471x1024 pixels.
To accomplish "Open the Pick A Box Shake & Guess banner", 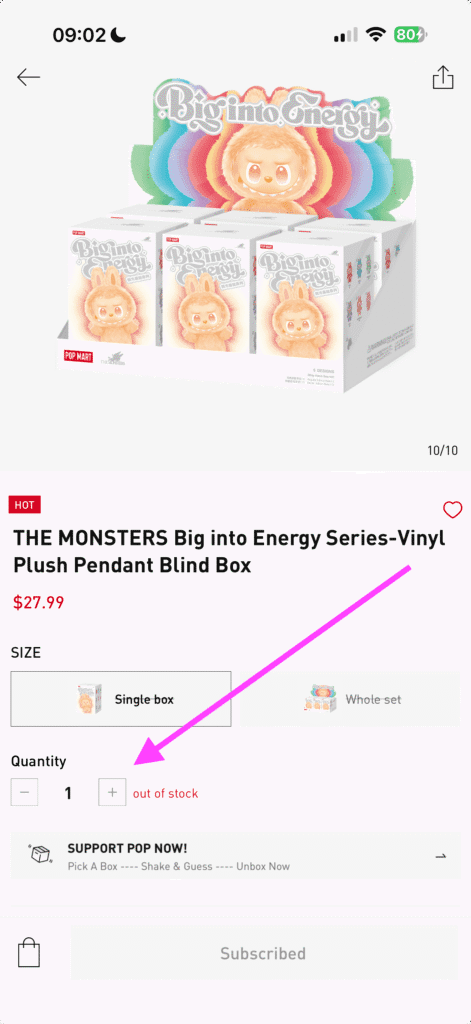I will 236,855.
